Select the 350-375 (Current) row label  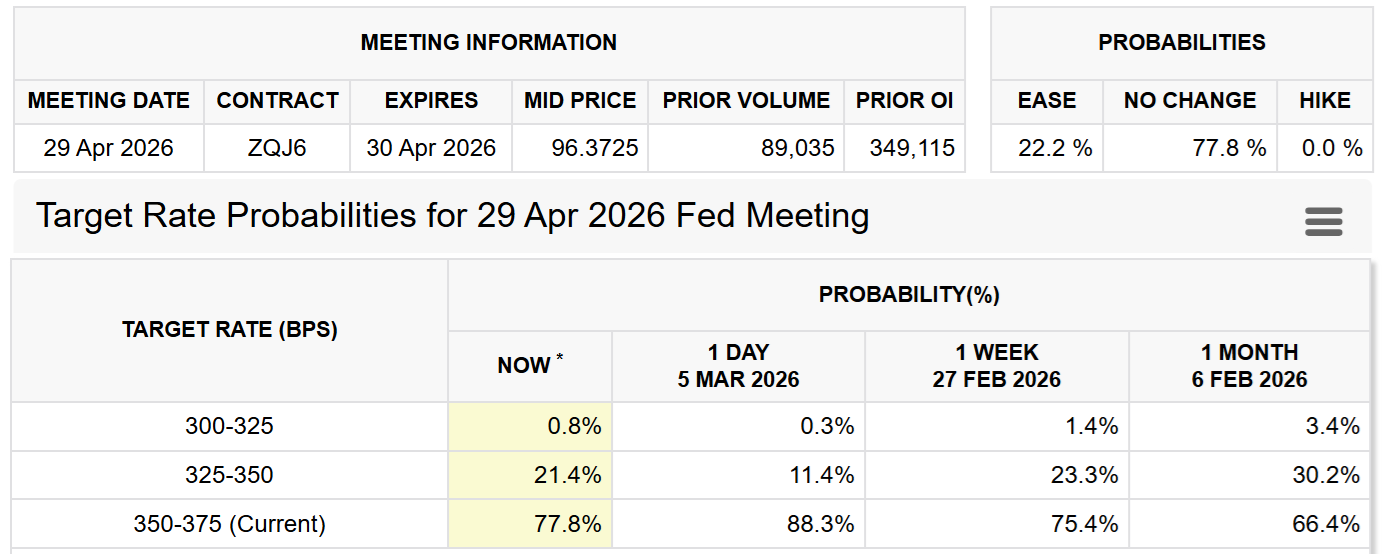pos(229,524)
